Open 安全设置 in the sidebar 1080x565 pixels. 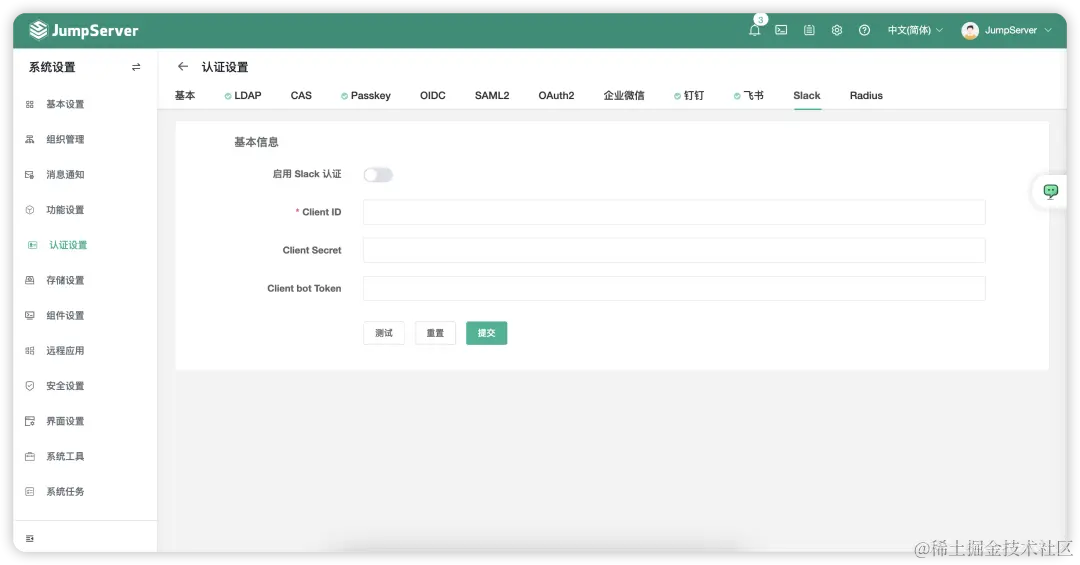coord(65,386)
